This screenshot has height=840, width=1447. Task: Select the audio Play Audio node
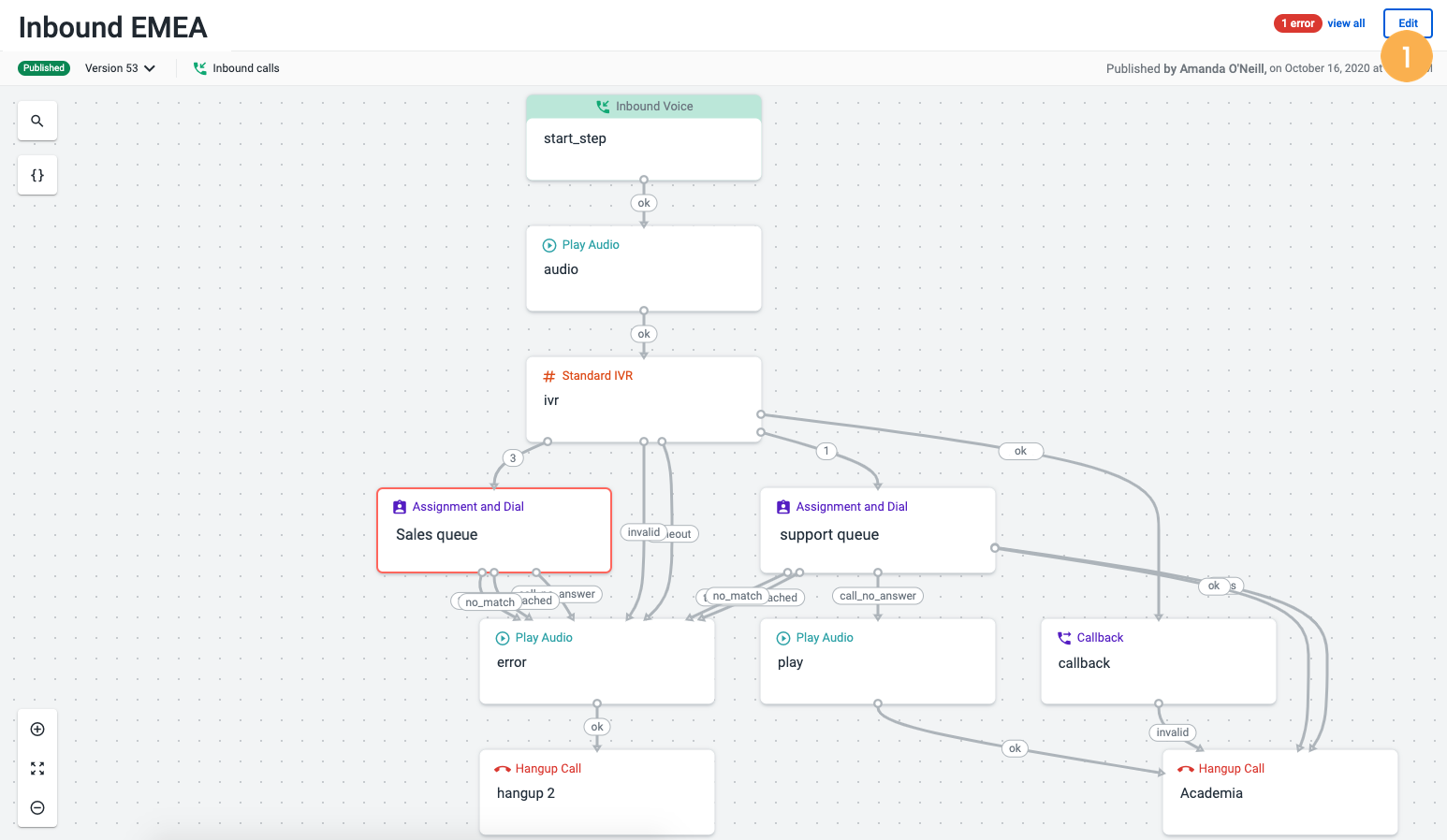pos(644,268)
